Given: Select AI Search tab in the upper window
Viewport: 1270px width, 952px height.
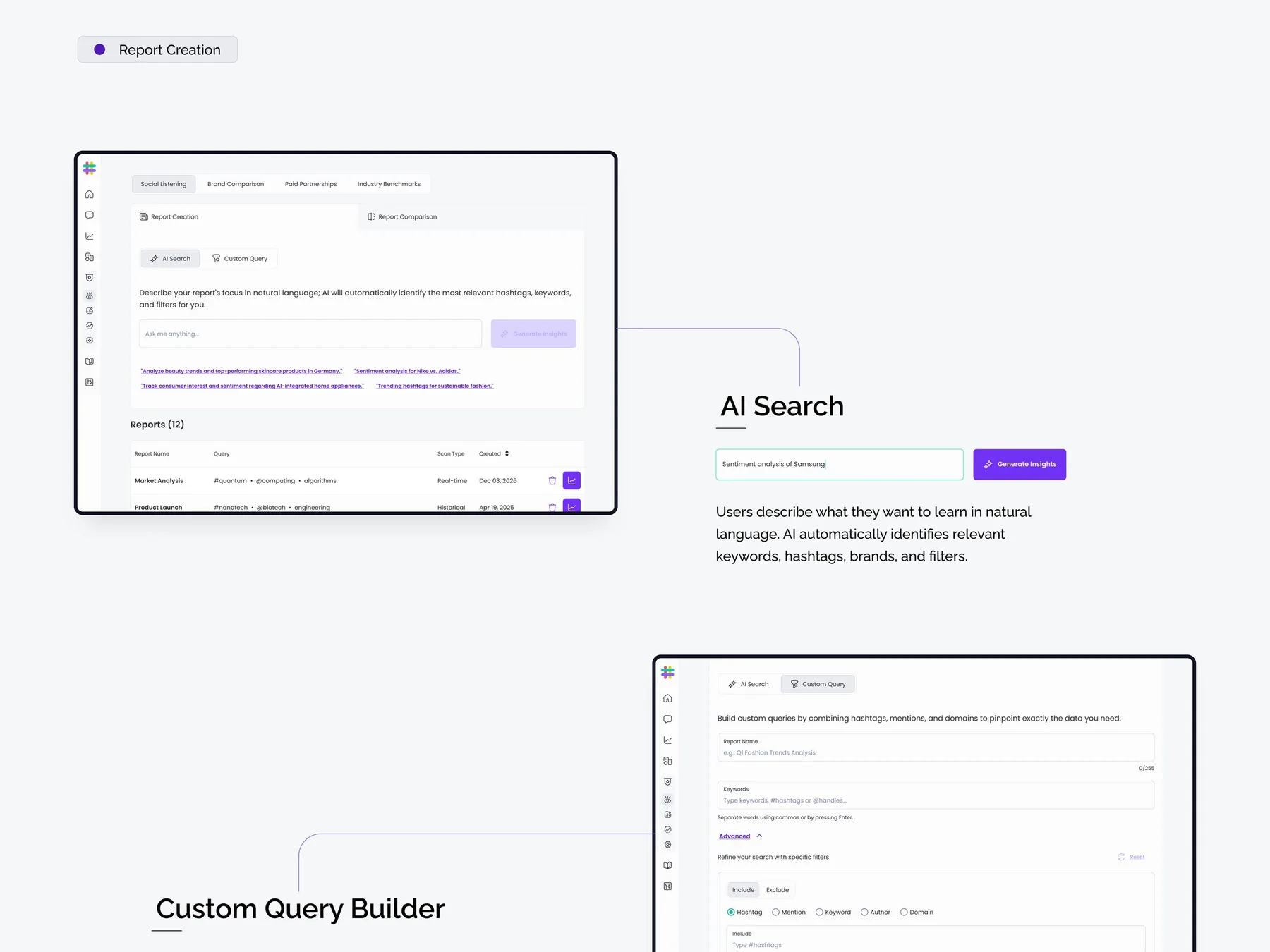Looking at the screenshot, I should [x=170, y=259].
